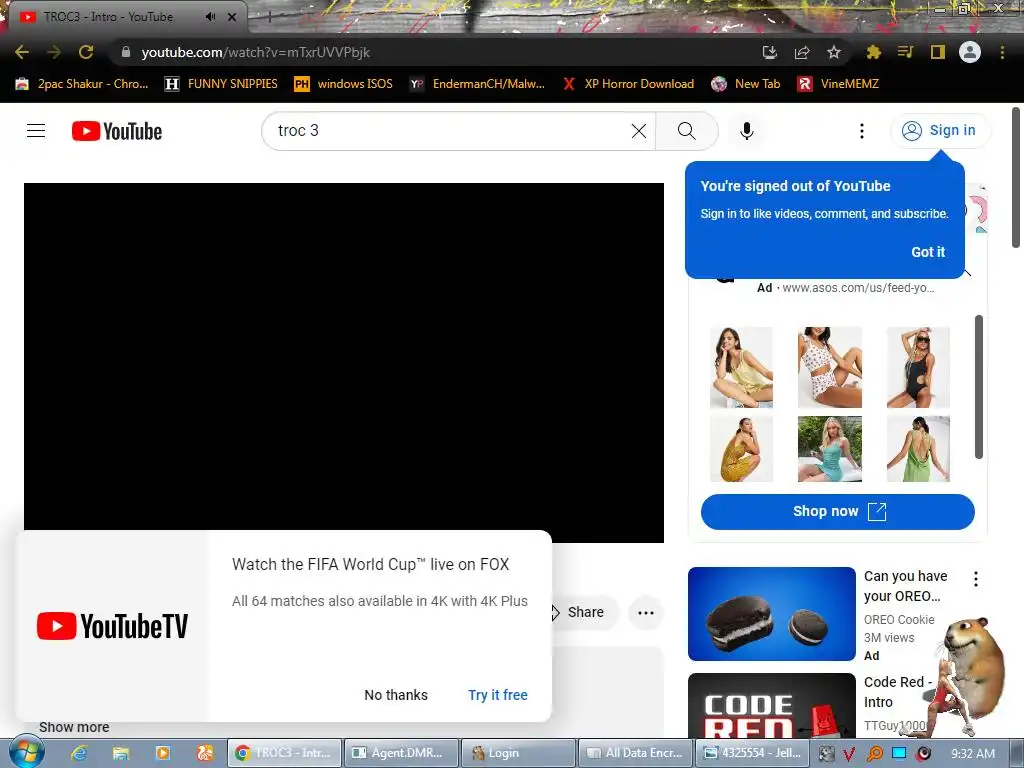Viewport: 1024px width, 768px height.
Task: Bookmark this page with the star icon
Action: click(x=834, y=52)
